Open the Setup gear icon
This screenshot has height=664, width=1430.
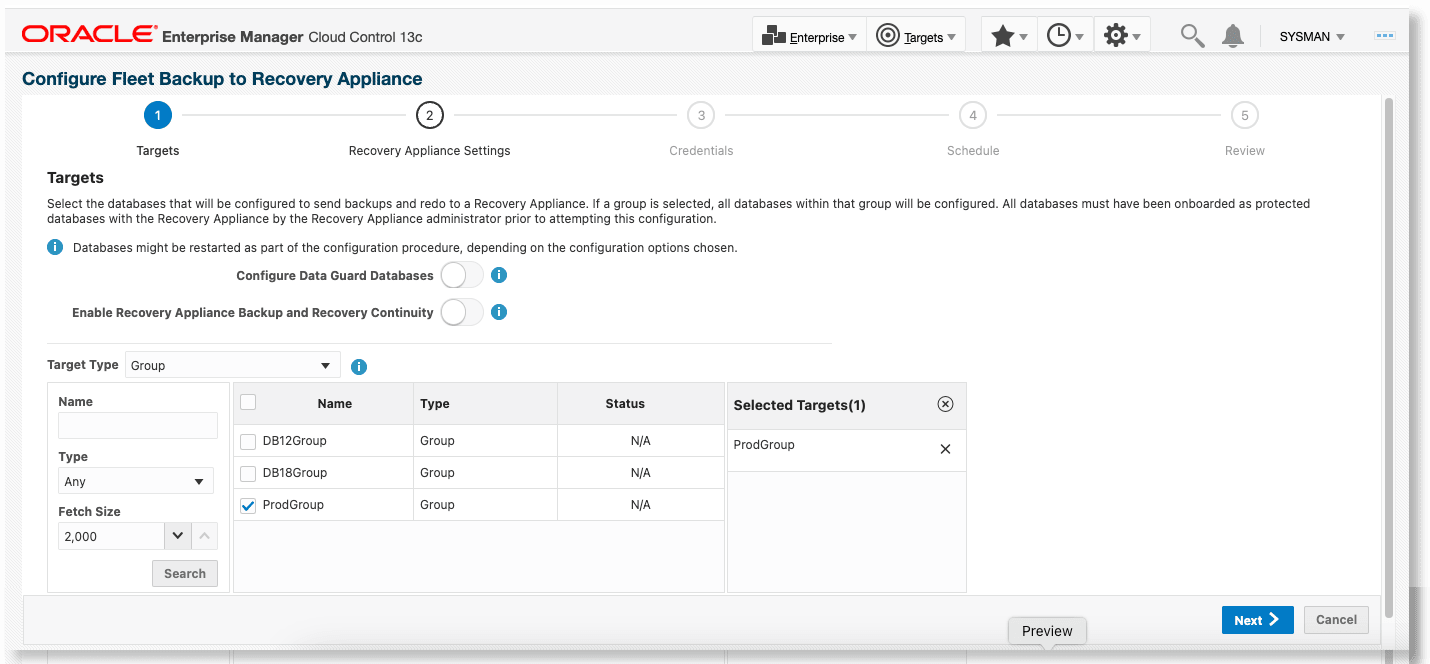(1117, 34)
